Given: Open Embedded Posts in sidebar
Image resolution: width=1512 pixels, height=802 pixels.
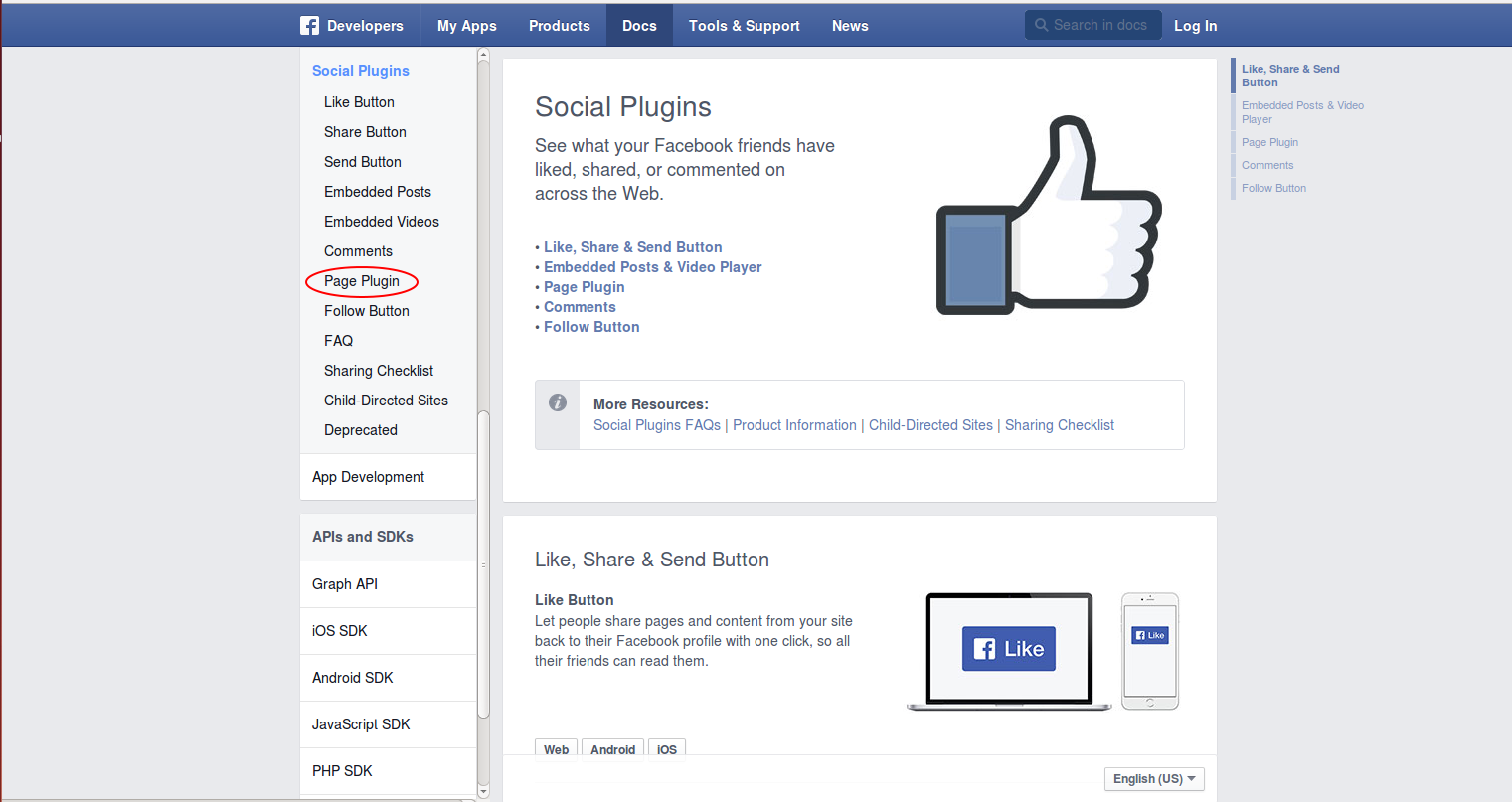Looking at the screenshot, I should point(378,192).
